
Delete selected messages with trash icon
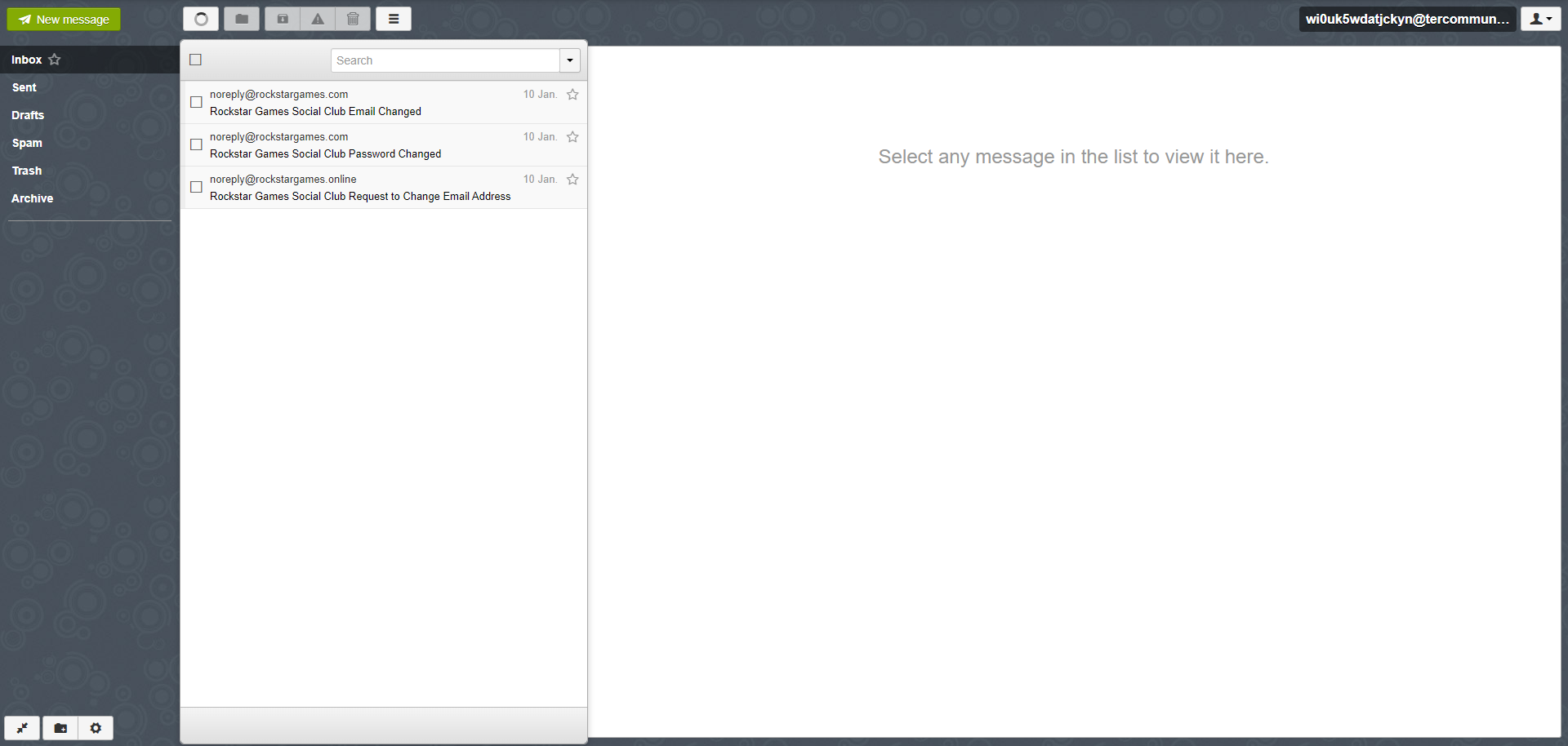(353, 19)
